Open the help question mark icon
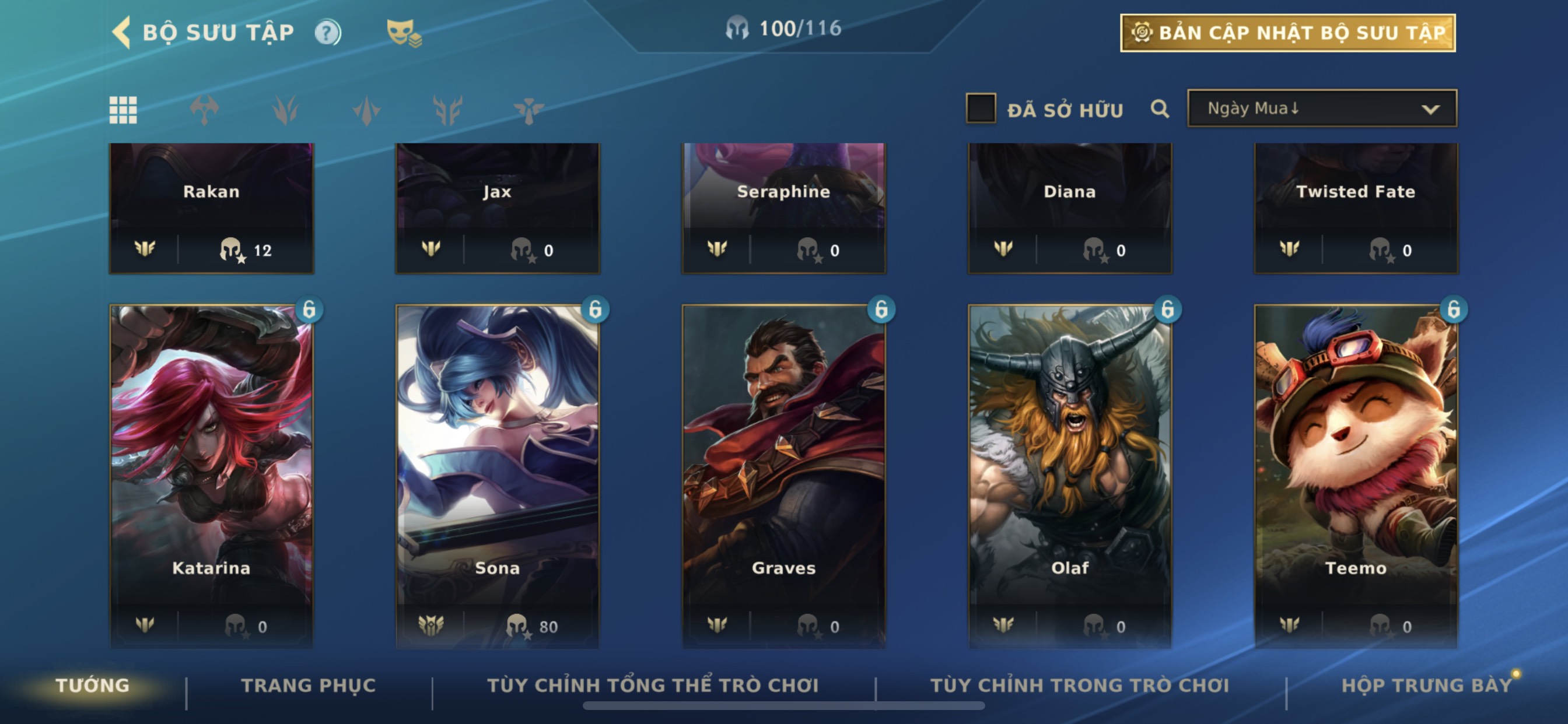Screen dimensions: 1568x724 pos(327,32)
